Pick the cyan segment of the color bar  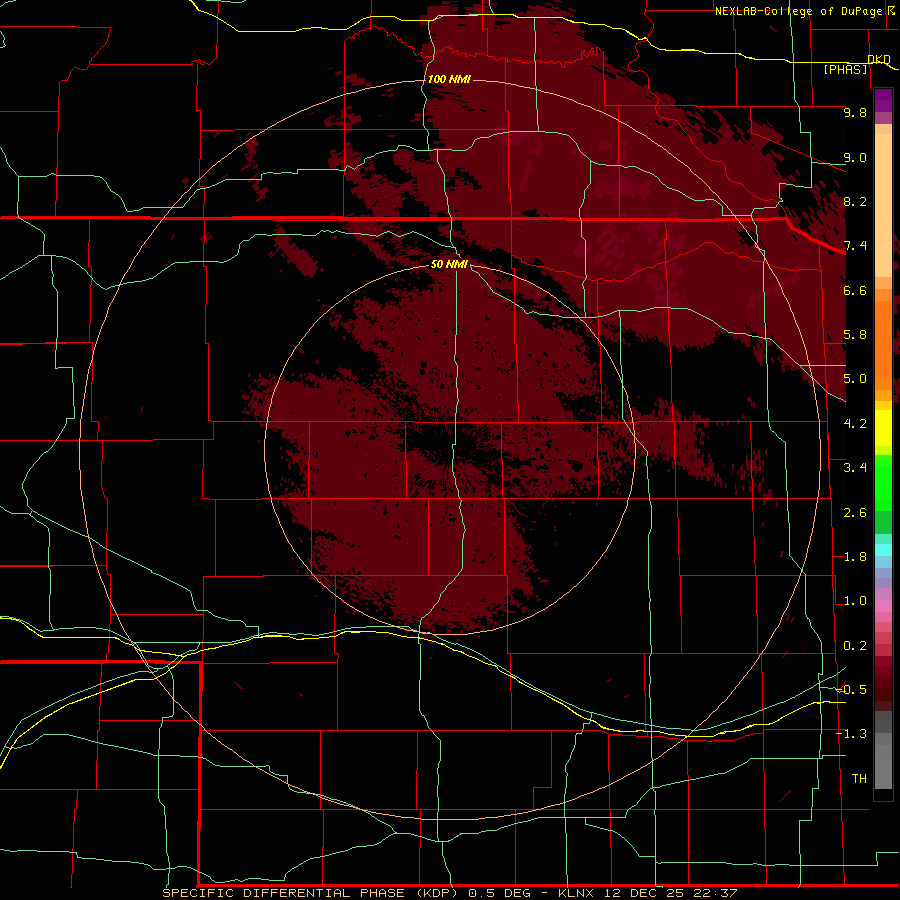pyautogui.click(x=883, y=550)
